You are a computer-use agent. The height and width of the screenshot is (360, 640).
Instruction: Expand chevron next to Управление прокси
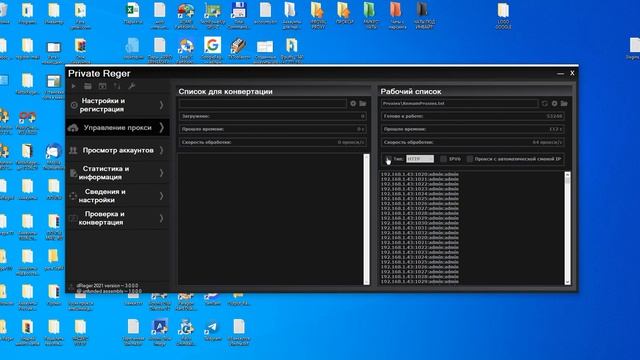click(162, 128)
